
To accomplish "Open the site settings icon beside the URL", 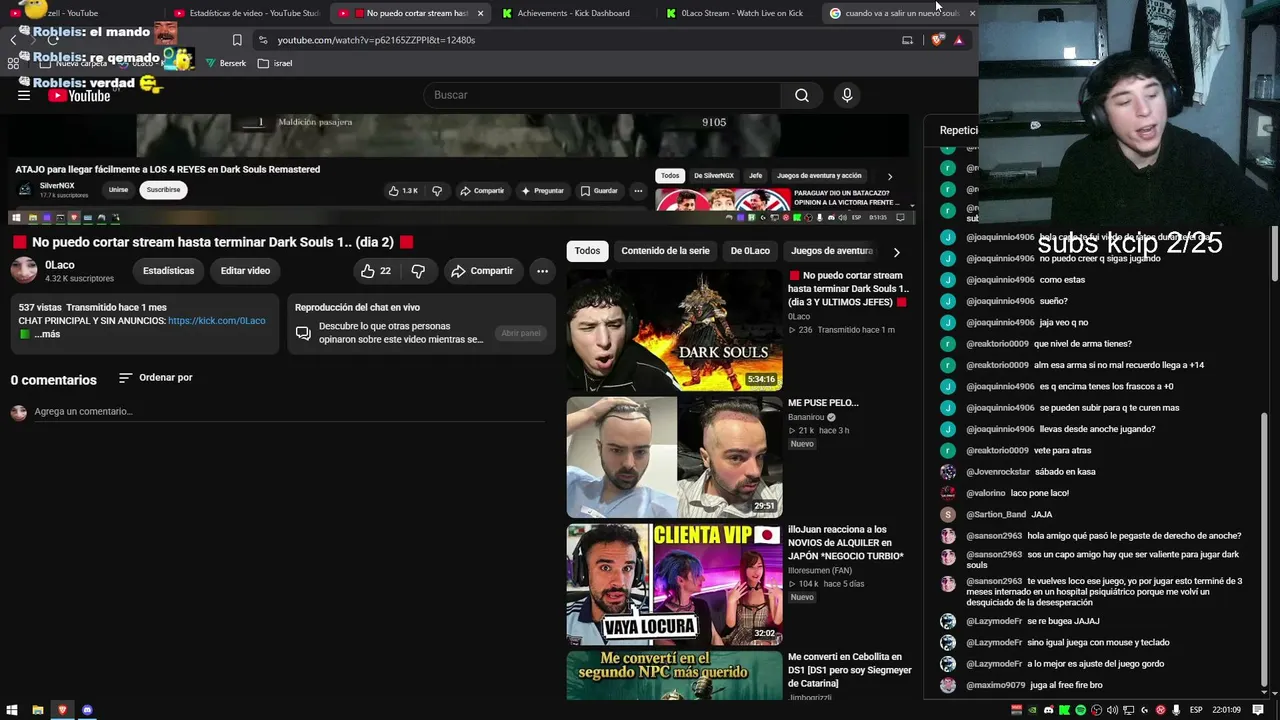I will point(262,40).
